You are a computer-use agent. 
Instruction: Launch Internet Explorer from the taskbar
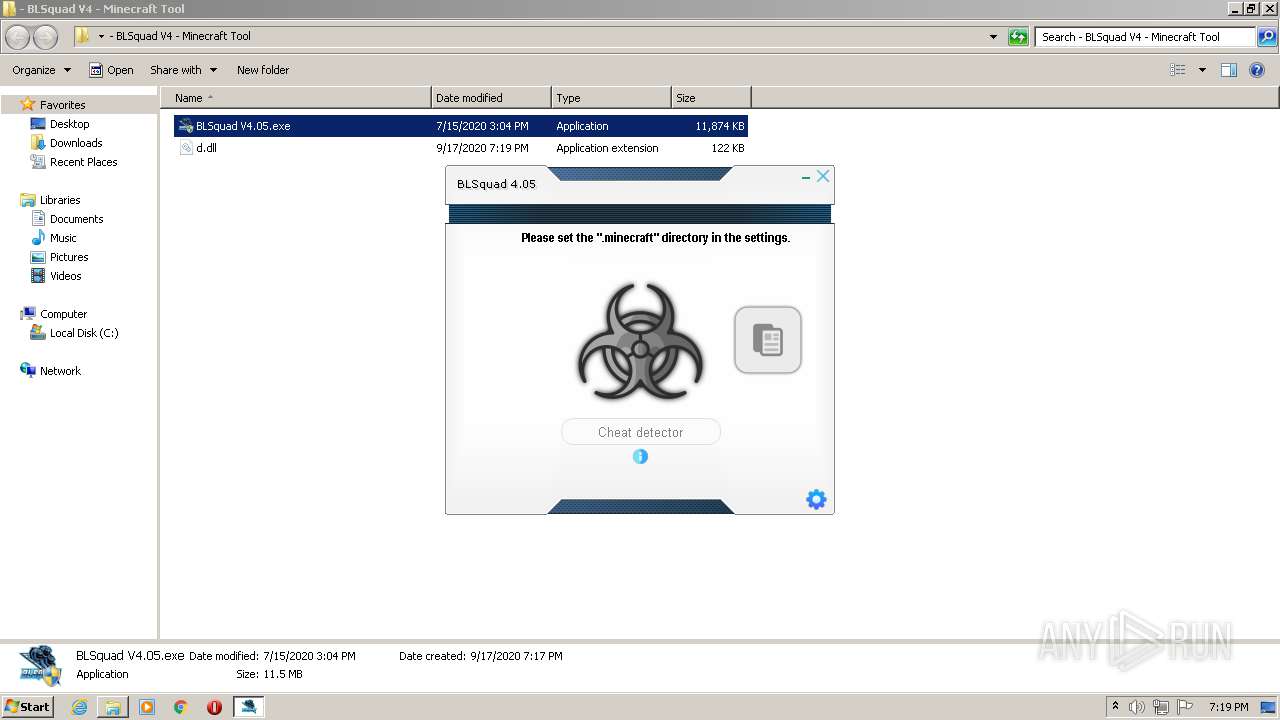(x=79, y=707)
